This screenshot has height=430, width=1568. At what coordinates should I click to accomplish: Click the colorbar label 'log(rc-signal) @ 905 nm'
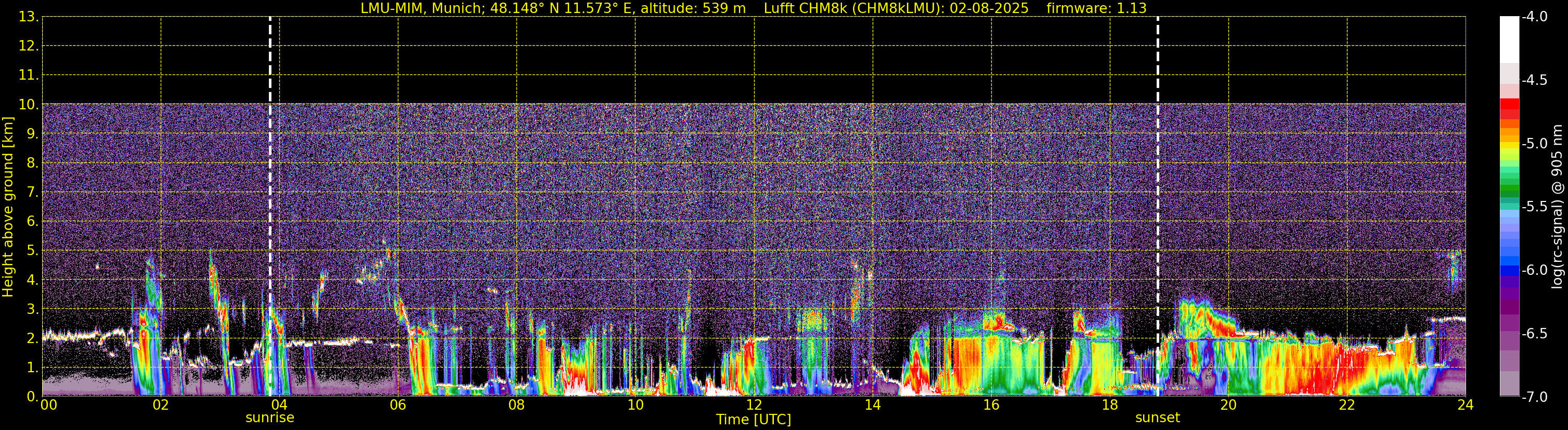point(1557,207)
